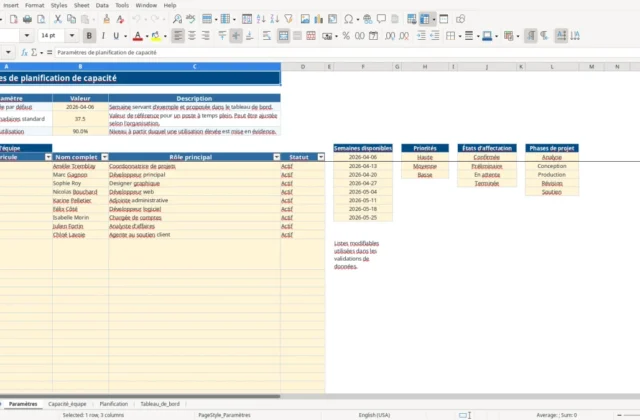This screenshot has height=420, width=640.
Task: Click the Copy icon
Action: (71, 19)
